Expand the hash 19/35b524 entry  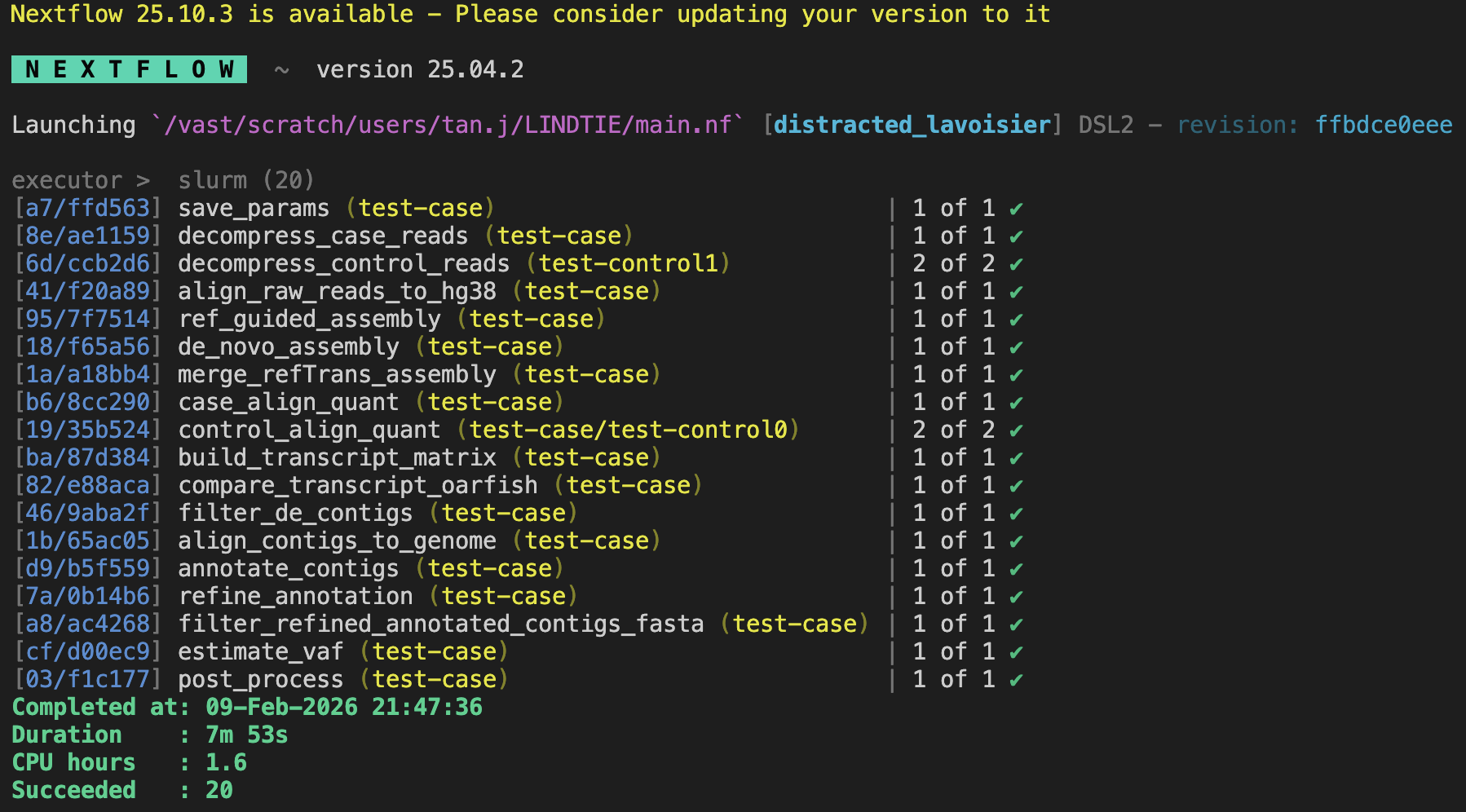point(86,430)
